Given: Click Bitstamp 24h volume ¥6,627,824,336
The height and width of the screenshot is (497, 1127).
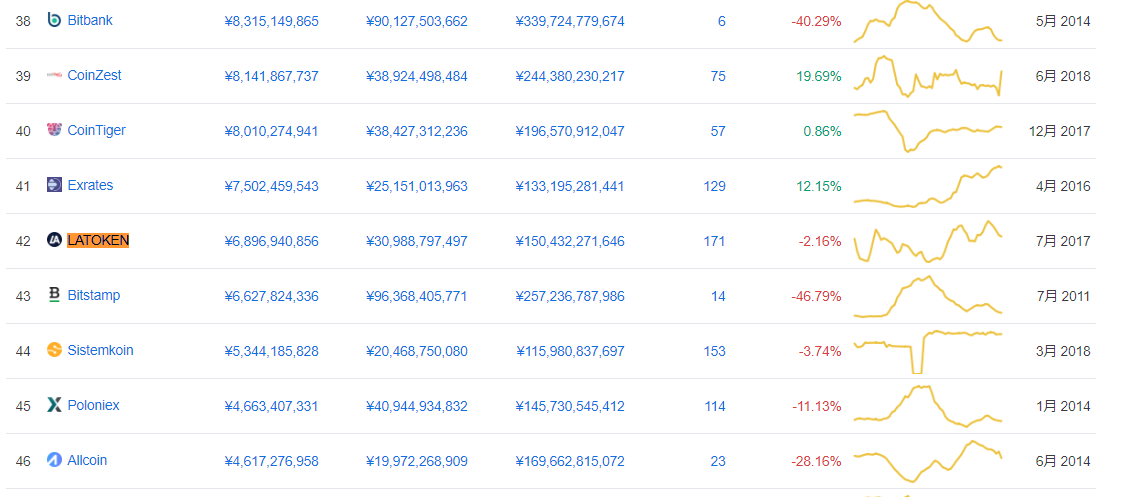Looking at the screenshot, I should (x=272, y=296).
